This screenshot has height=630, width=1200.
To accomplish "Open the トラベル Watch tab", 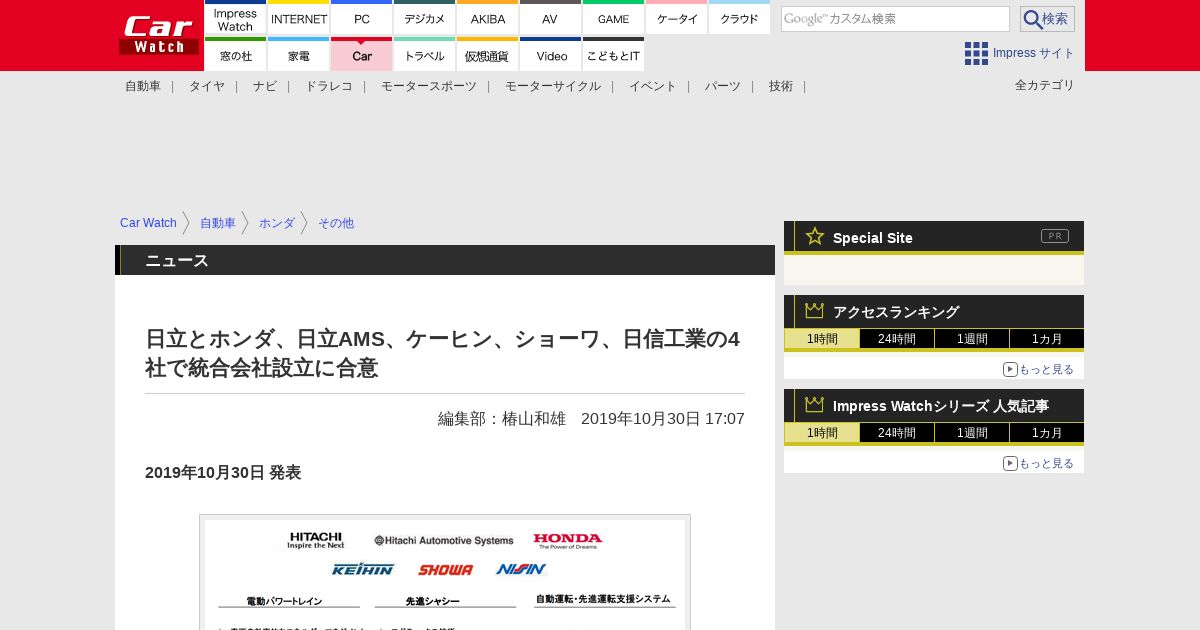I will (425, 54).
